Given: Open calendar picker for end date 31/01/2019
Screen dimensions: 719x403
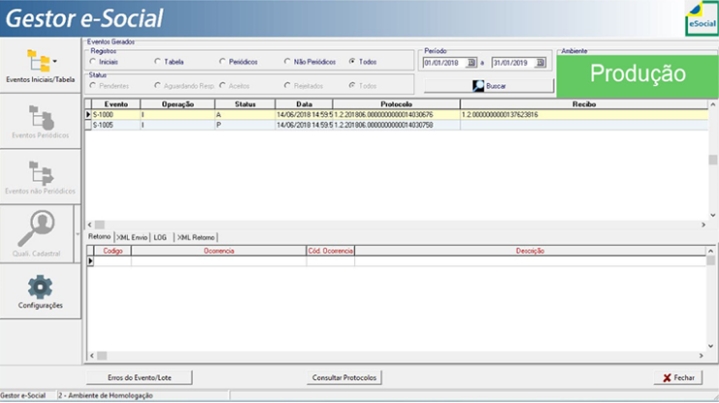Looking at the screenshot, I should 541,63.
